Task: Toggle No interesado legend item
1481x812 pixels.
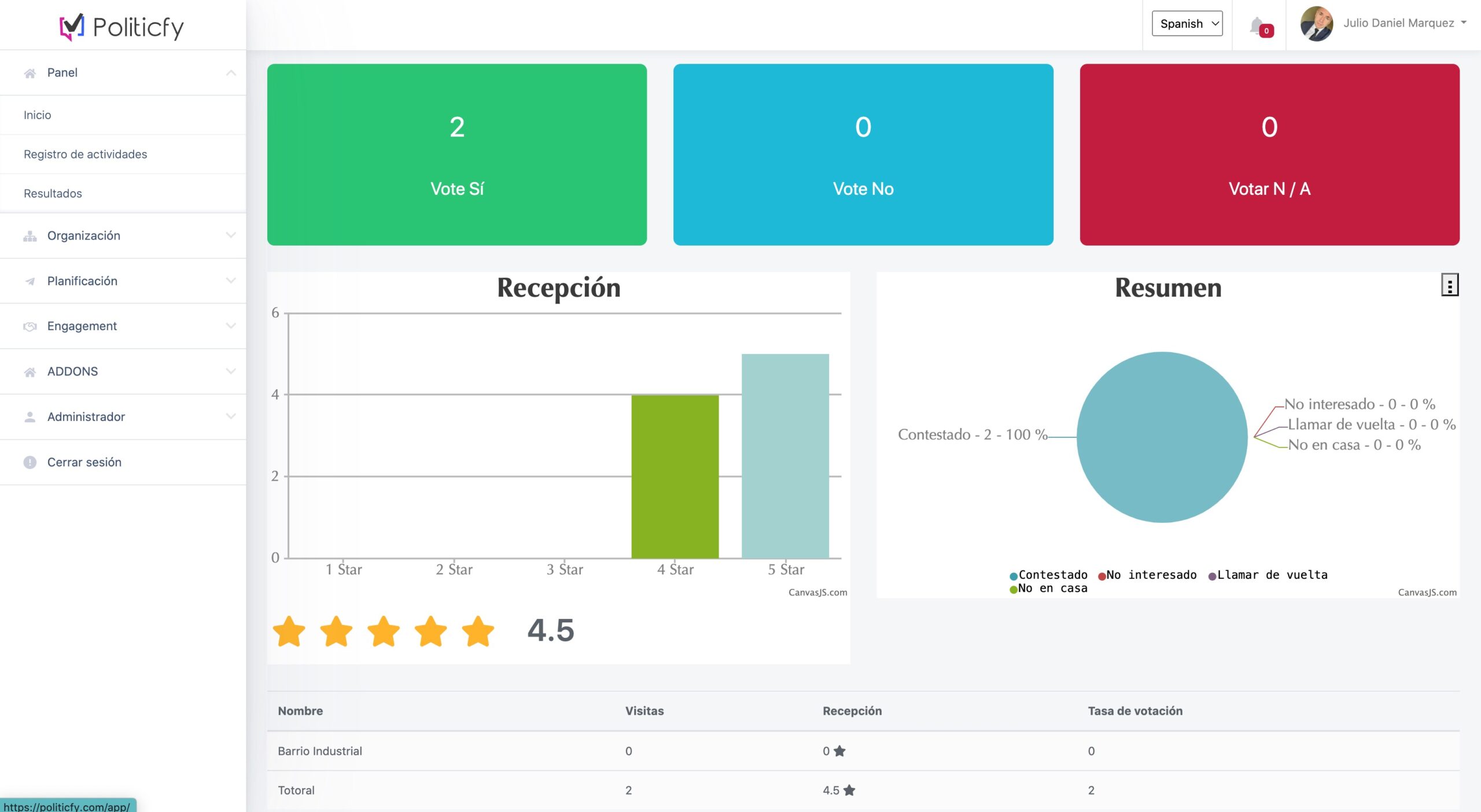Action: [x=1147, y=575]
